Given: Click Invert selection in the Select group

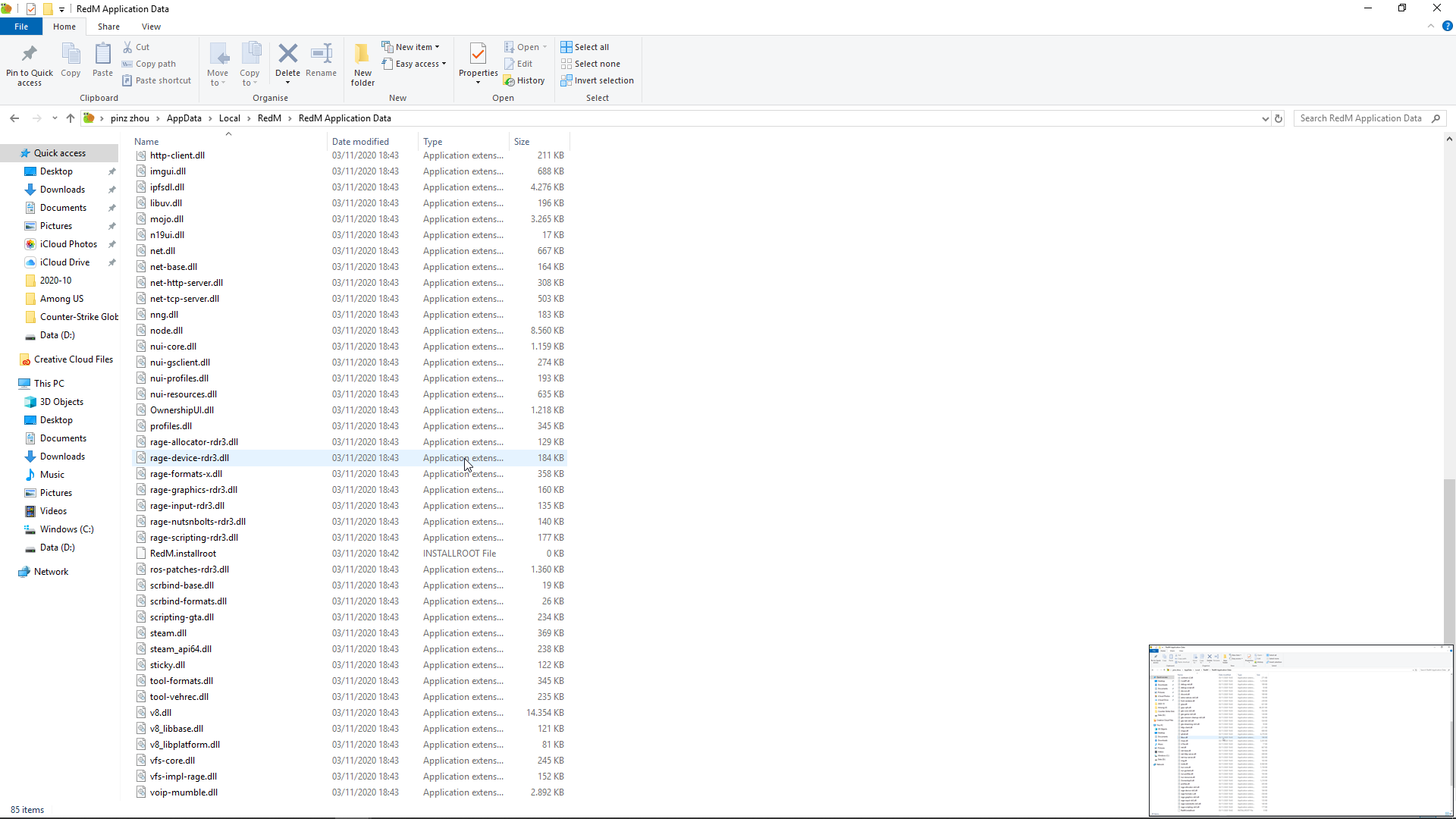Looking at the screenshot, I should (x=597, y=80).
